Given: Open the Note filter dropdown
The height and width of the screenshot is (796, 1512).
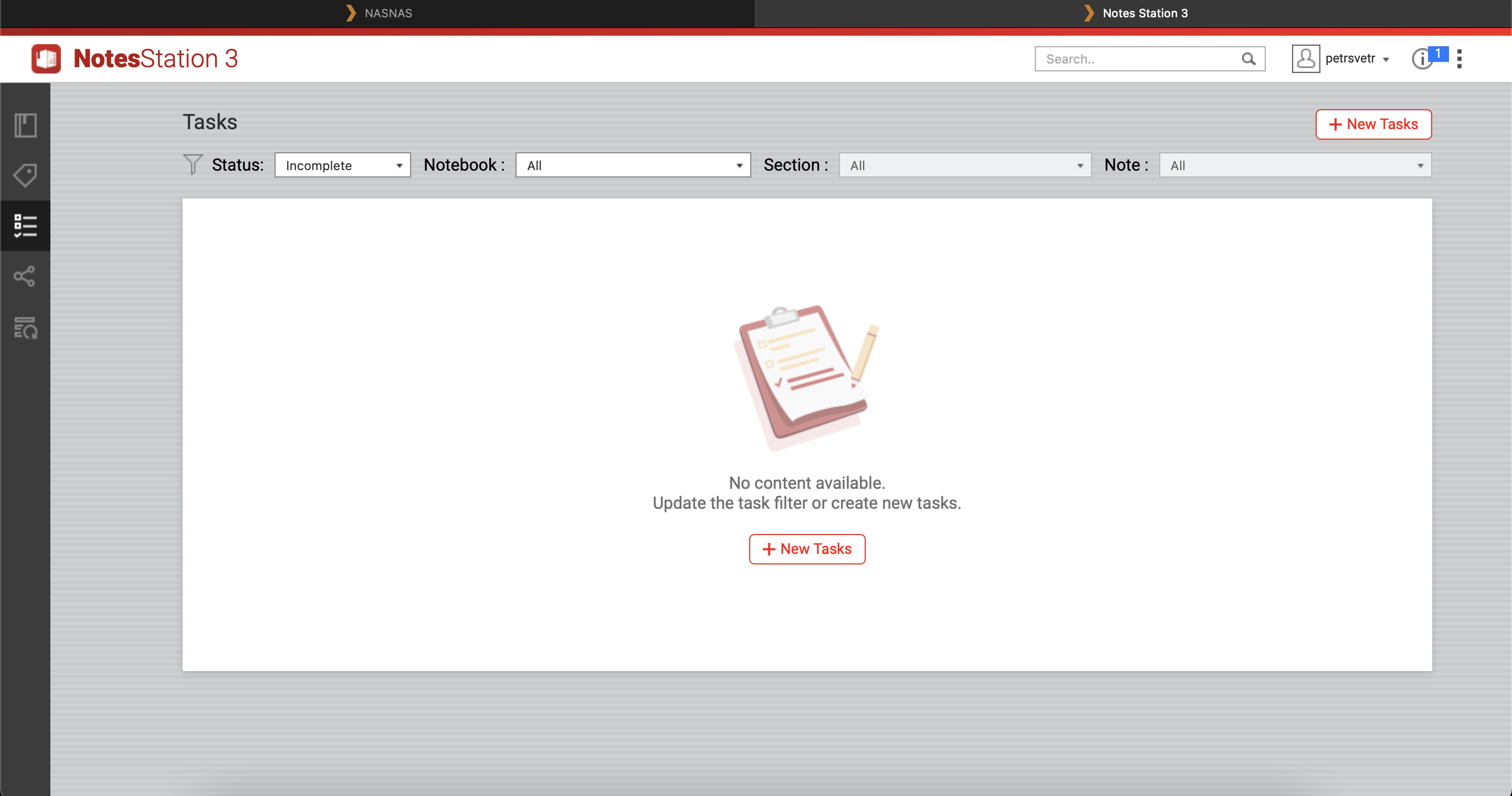Looking at the screenshot, I should [x=1295, y=165].
